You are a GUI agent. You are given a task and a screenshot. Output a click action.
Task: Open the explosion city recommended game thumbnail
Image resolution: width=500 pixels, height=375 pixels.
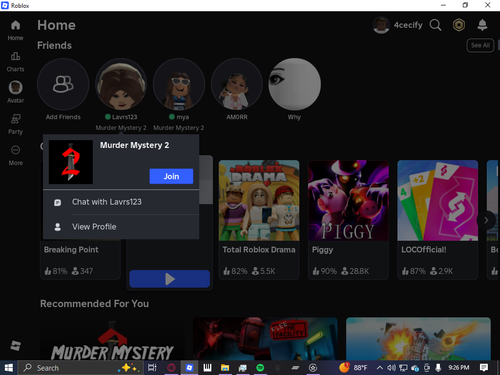coord(418,339)
